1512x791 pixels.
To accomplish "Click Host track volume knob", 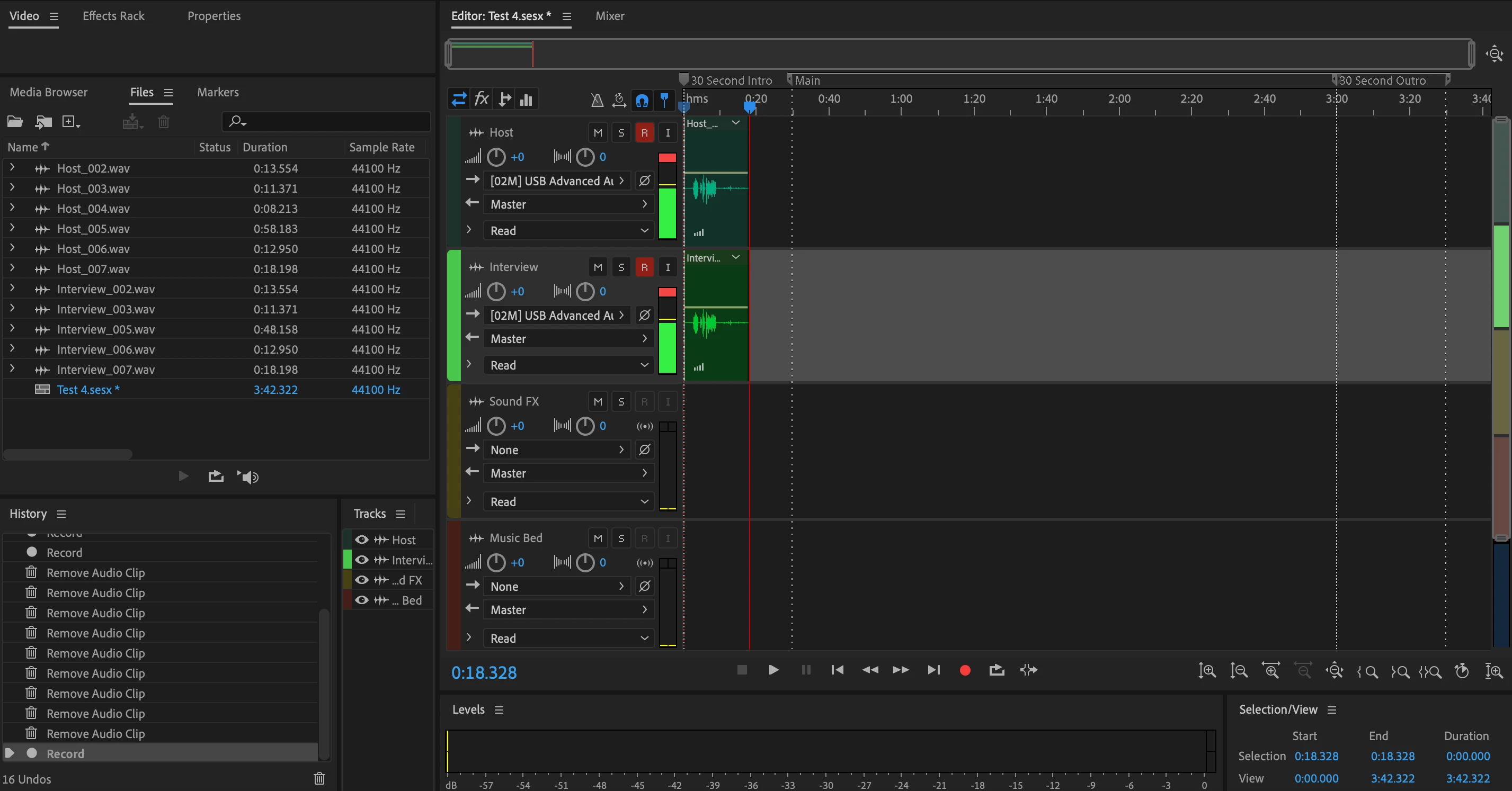I will (x=496, y=157).
